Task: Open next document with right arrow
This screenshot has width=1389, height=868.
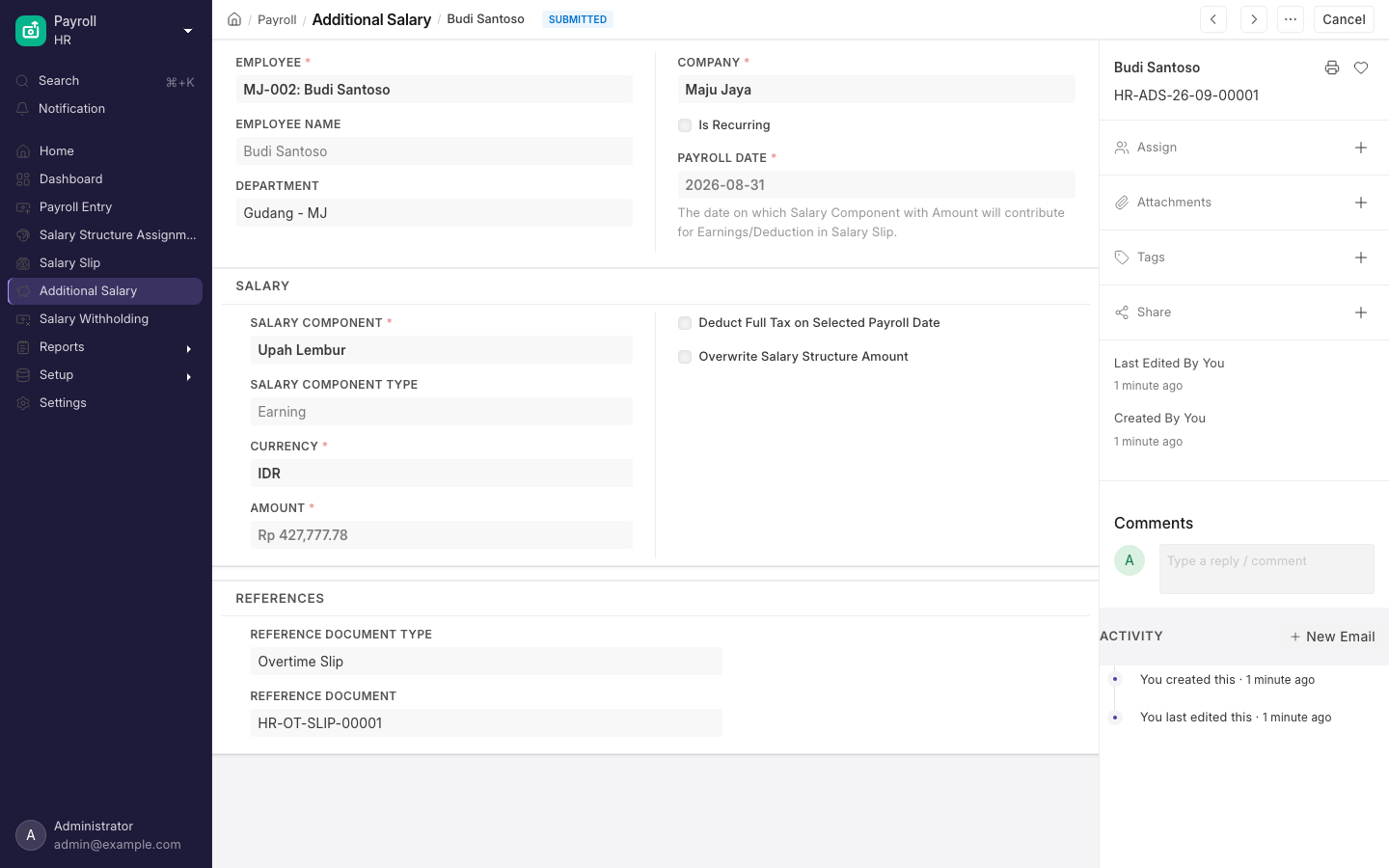Action: coord(1254,19)
